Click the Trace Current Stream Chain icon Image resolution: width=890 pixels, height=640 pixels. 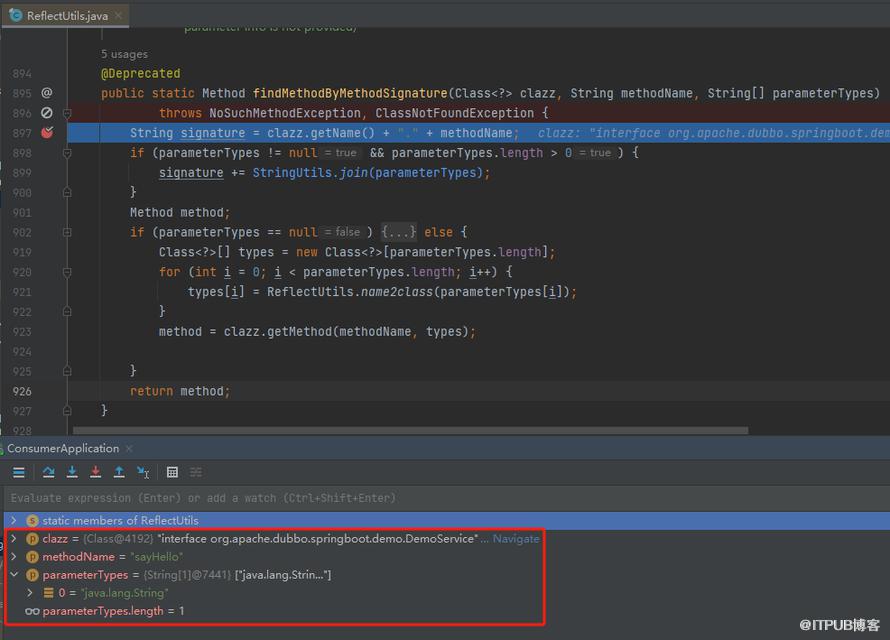coord(196,472)
